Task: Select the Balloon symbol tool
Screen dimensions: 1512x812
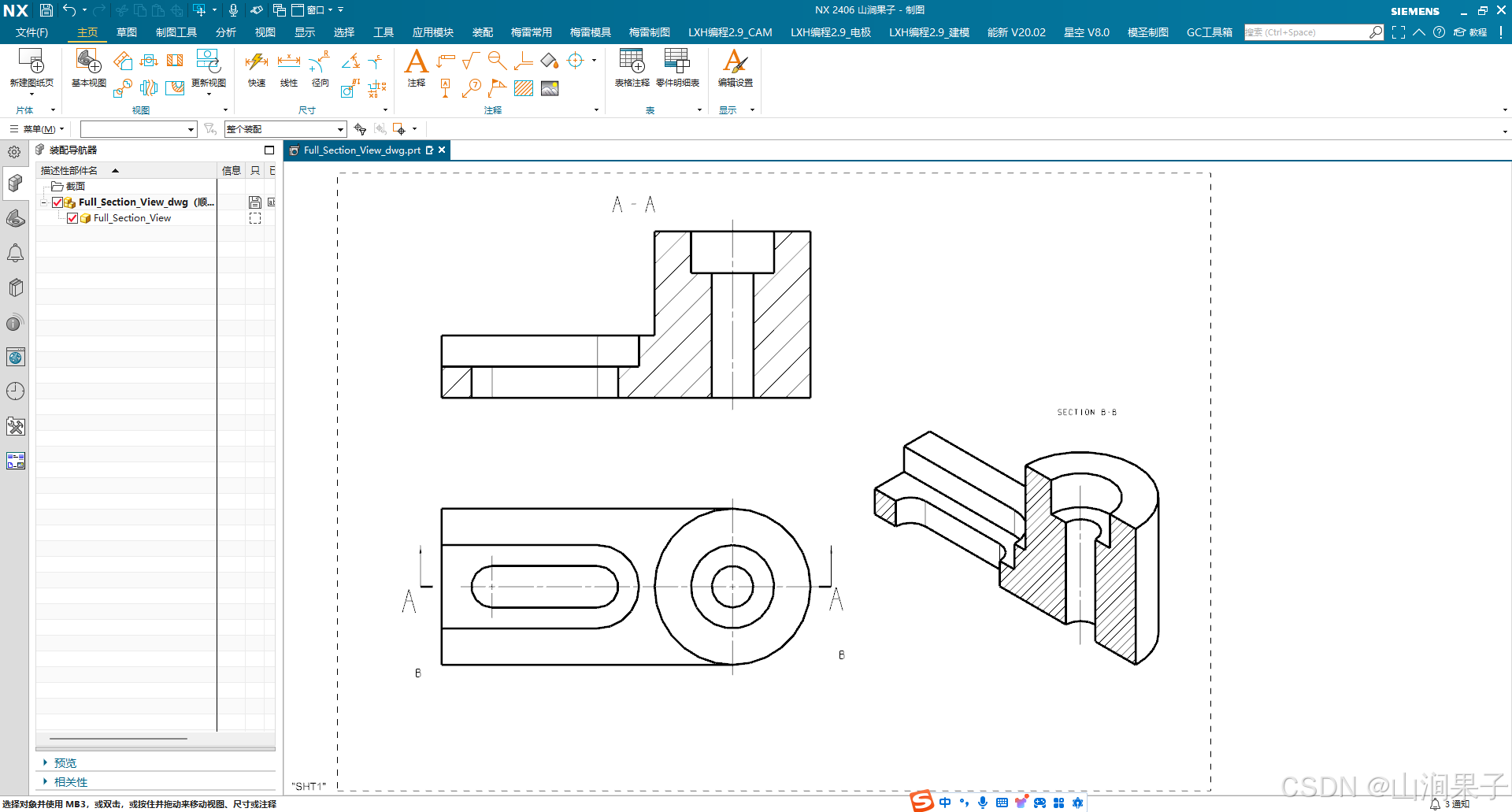Action: click(x=471, y=87)
